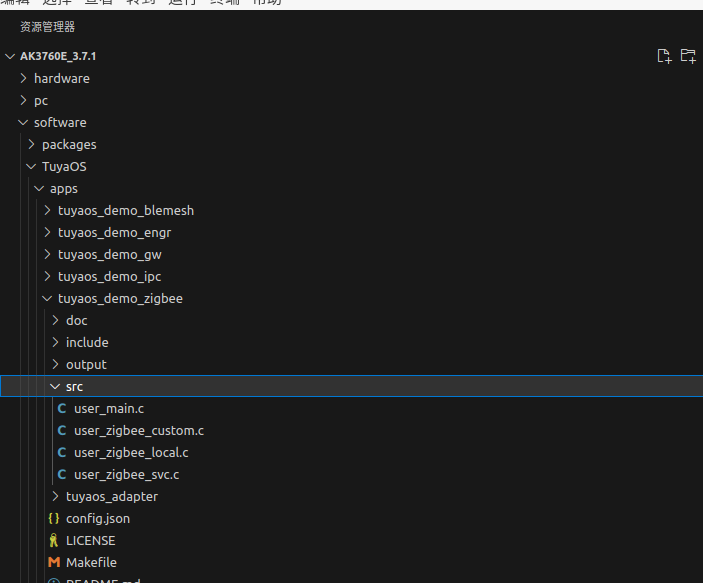
Task: Expand the tuyaos_adapter folder chevron
Action: tap(56, 496)
